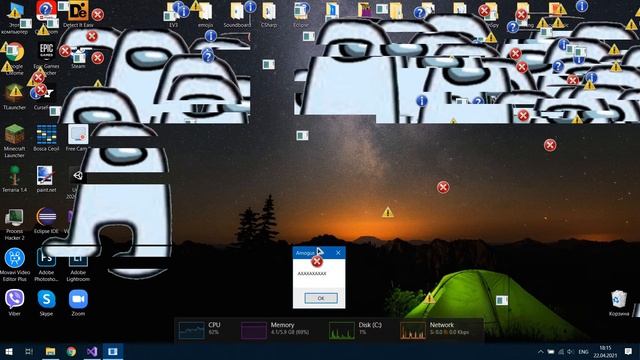Open File Explorer from the taskbar

[x=50, y=351]
